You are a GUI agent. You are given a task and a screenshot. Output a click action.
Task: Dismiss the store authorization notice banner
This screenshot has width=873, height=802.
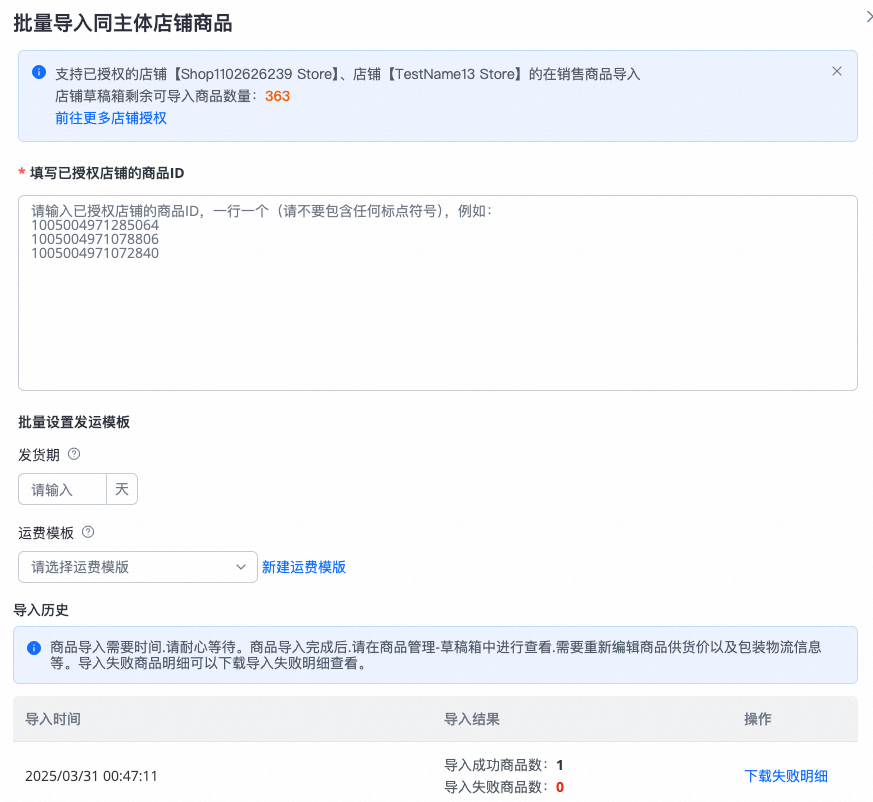click(x=837, y=71)
